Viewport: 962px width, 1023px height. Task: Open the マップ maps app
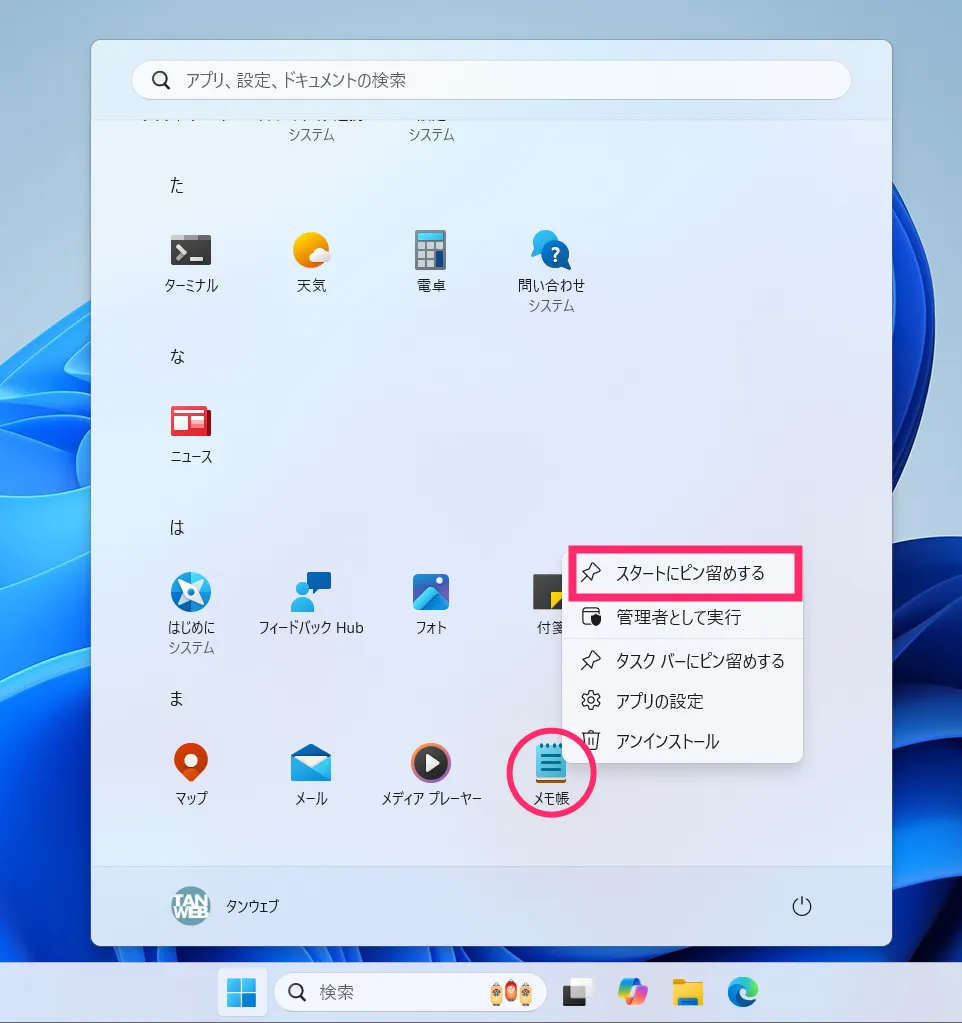(190, 774)
